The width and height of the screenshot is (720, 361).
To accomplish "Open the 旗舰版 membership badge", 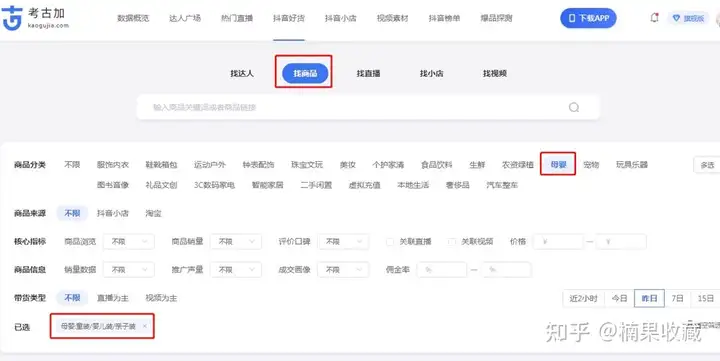I will (x=688, y=18).
